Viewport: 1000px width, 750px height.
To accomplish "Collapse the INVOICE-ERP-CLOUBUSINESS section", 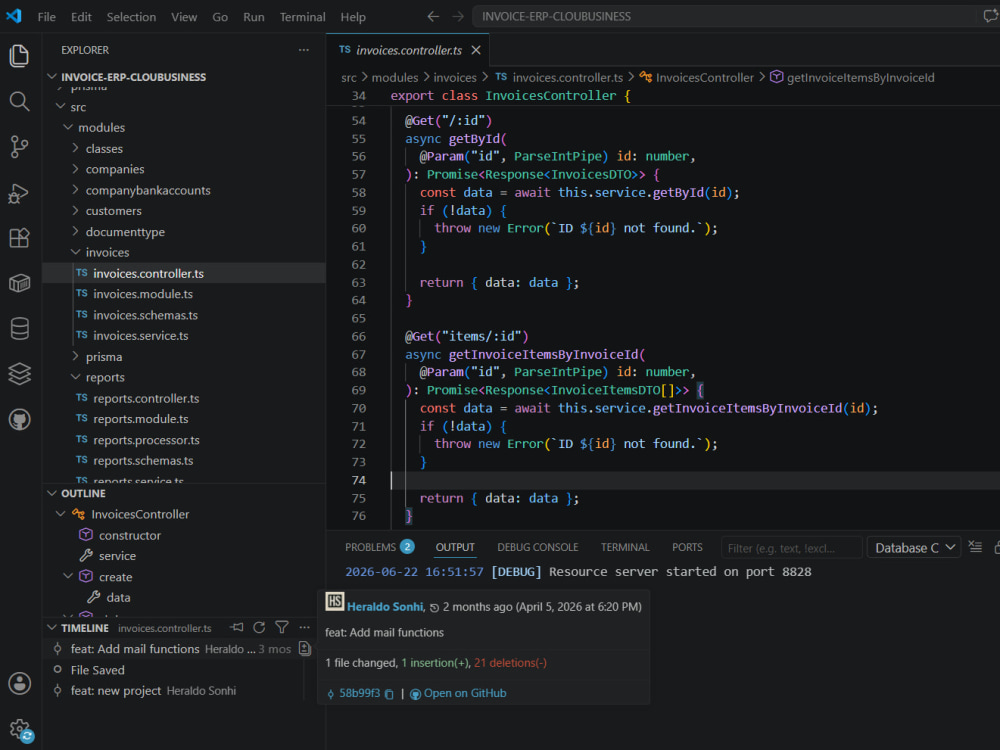I will [x=52, y=77].
